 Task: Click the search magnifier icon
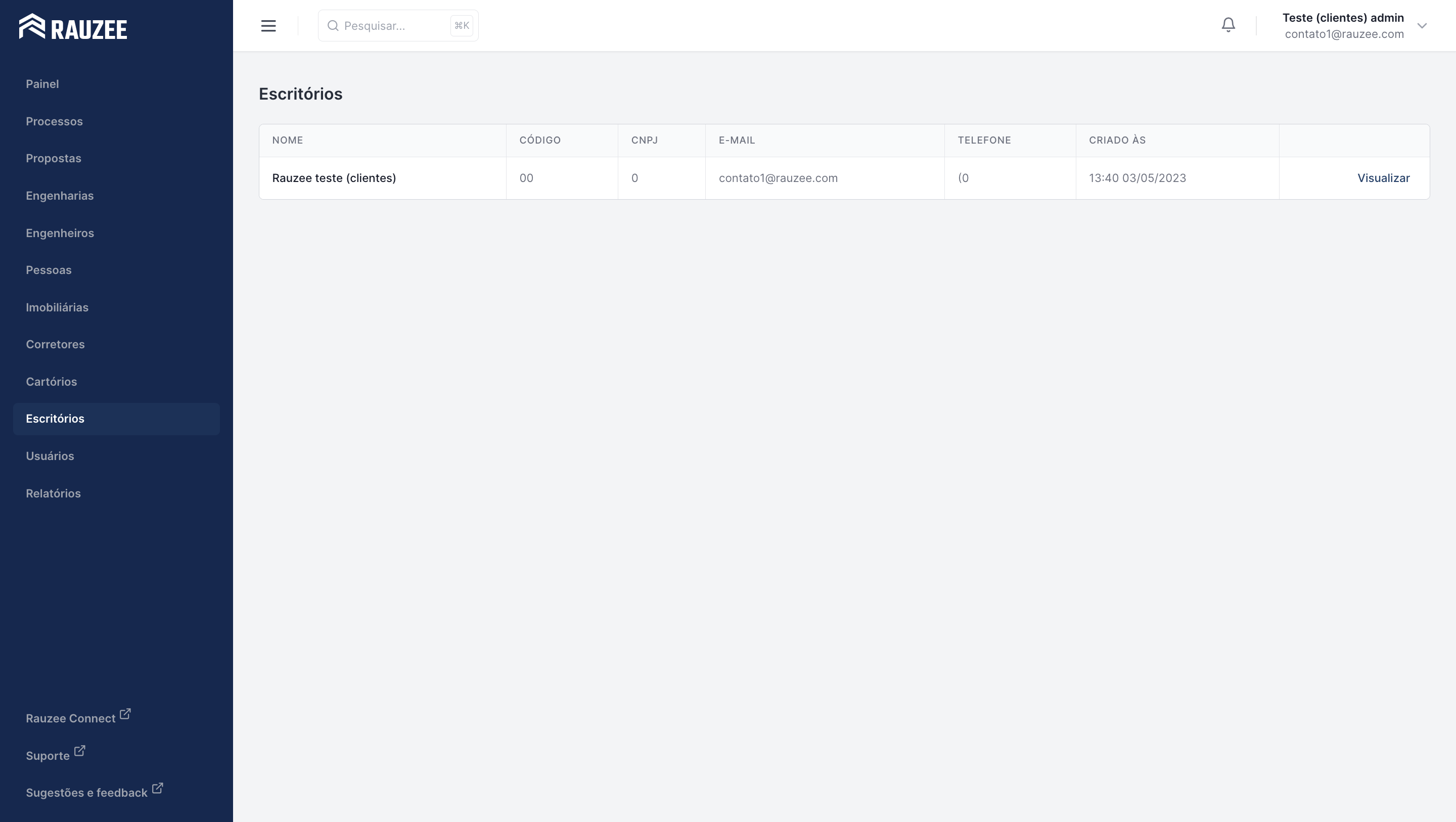coord(333,26)
